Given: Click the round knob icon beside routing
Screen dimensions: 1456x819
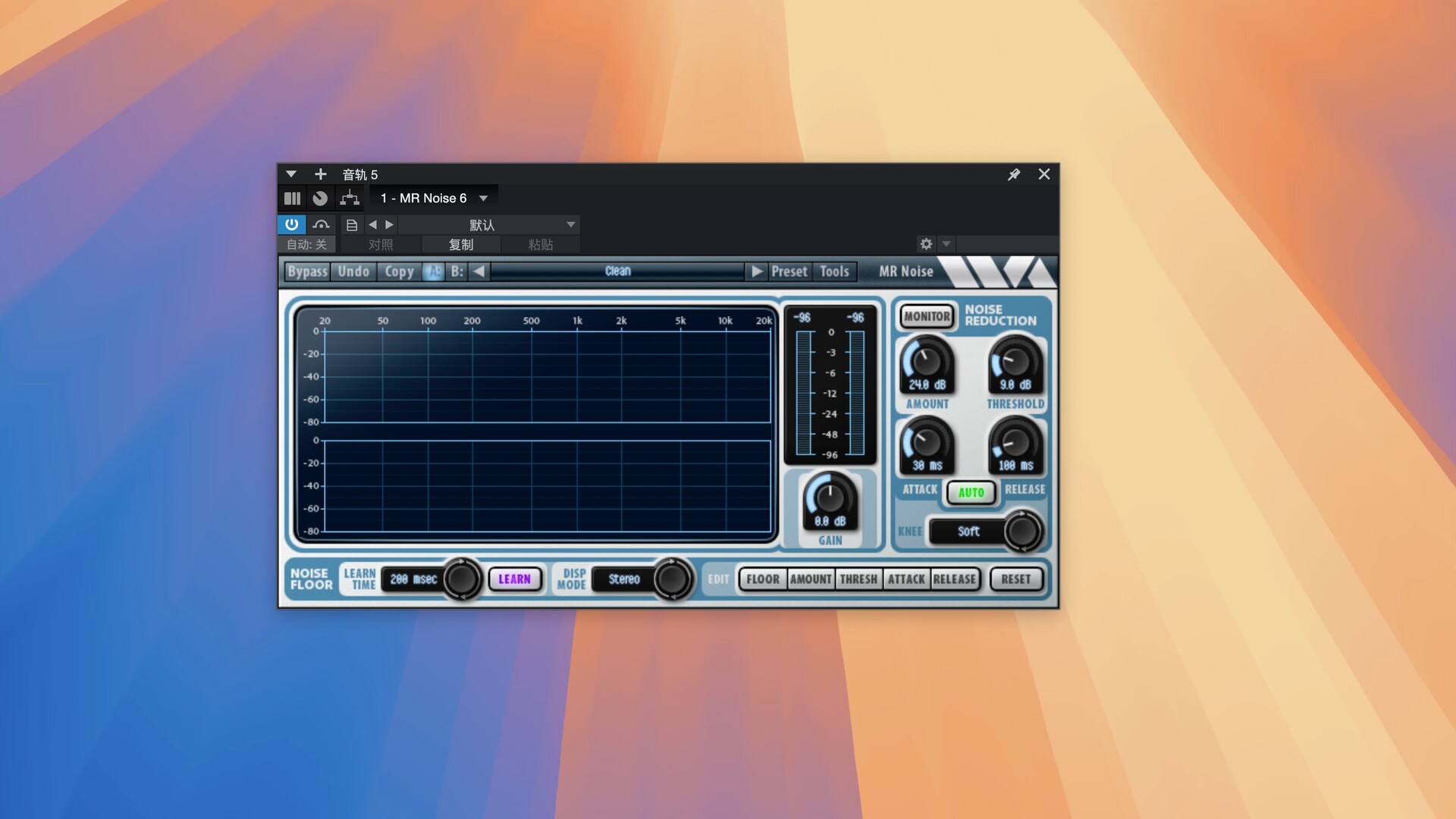Looking at the screenshot, I should tap(320, 199).
